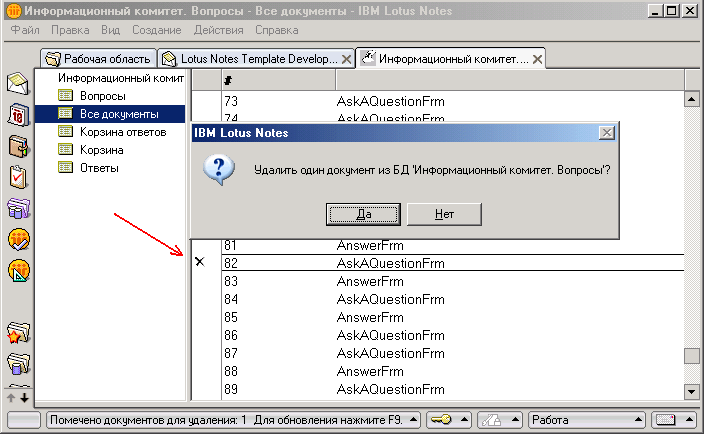The width and height of the screenshot is (704, 435).
Task: Expand the keyboard icon status dropdown arrow
Action: [x=689, y=420]
